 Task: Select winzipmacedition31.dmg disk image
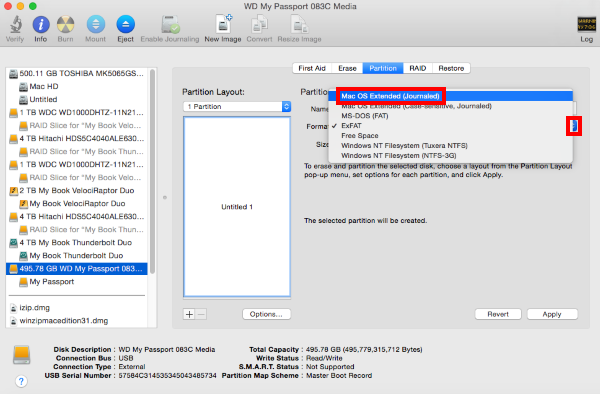click(x=77, y=321)
